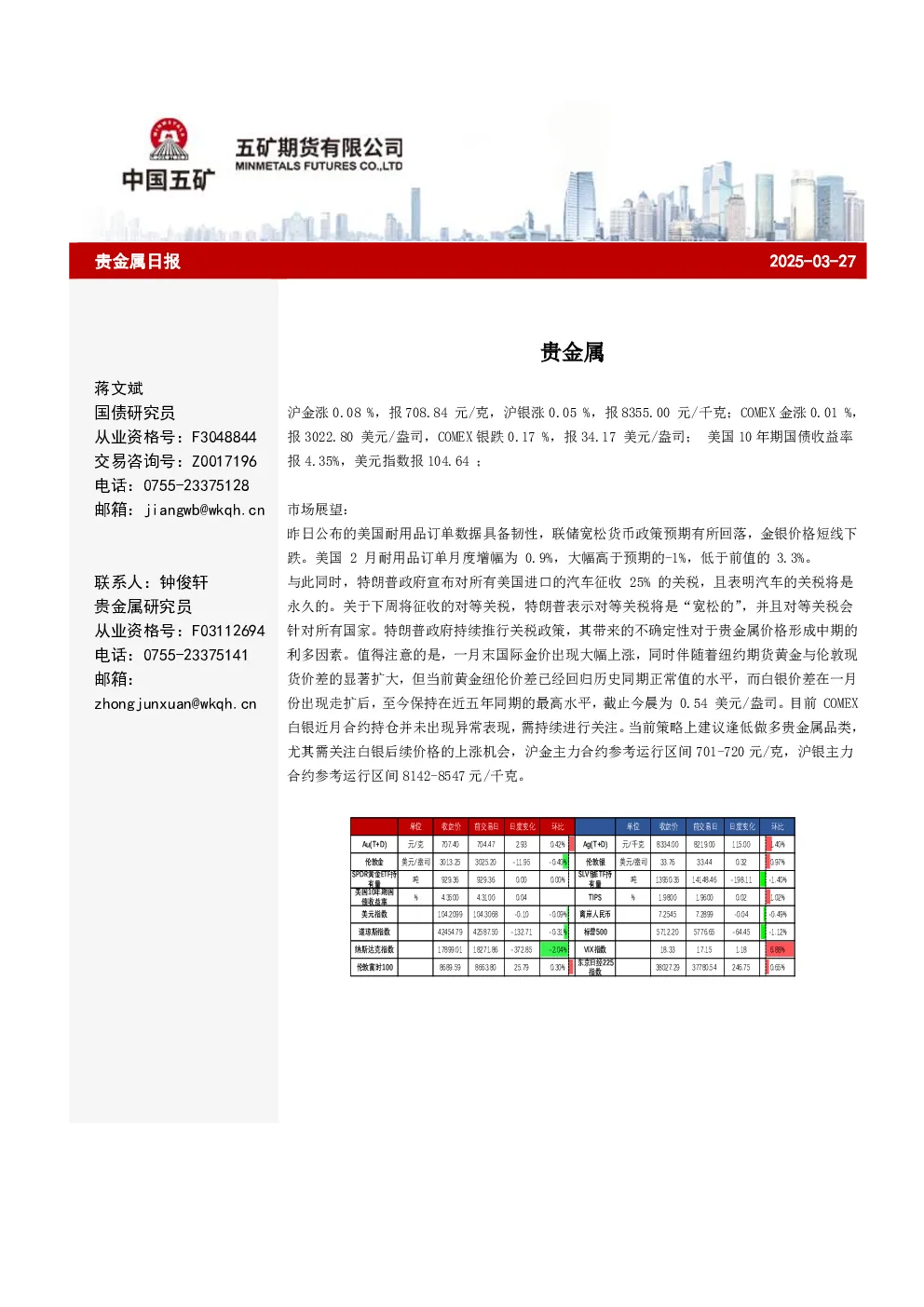The width and height of the screenshot is (924, 1307).
Task: Click the 国债研究员 job title
Action: (x=134, y=413)
